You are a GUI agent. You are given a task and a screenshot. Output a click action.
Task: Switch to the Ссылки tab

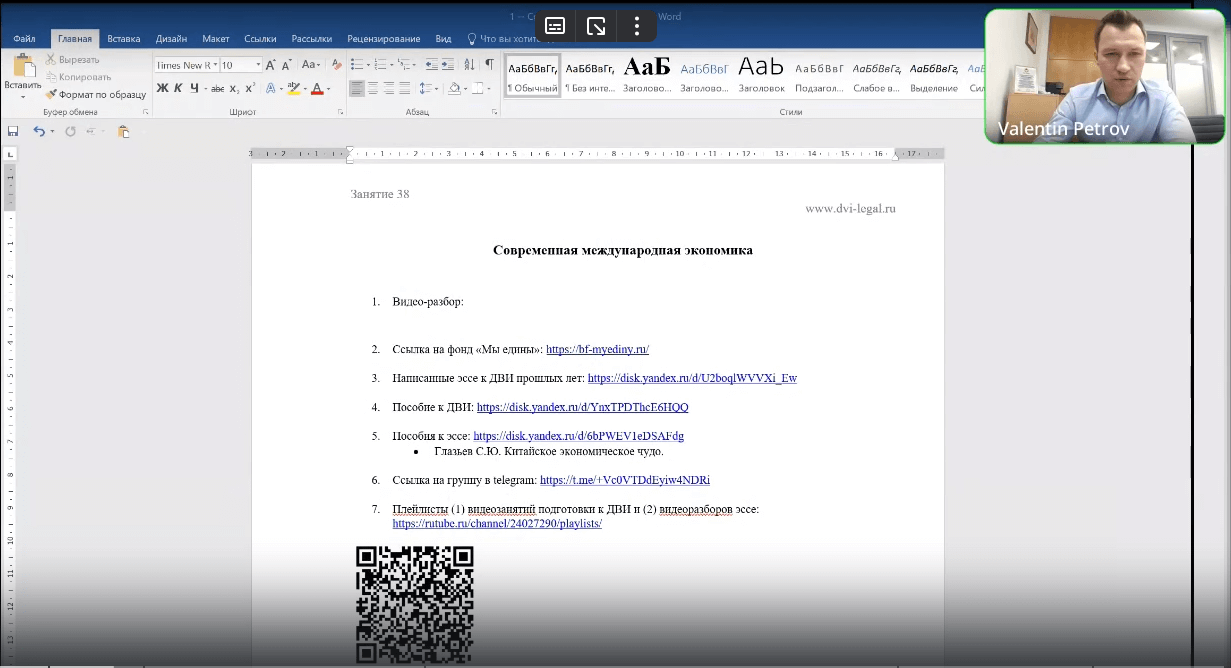pos(260,39)
